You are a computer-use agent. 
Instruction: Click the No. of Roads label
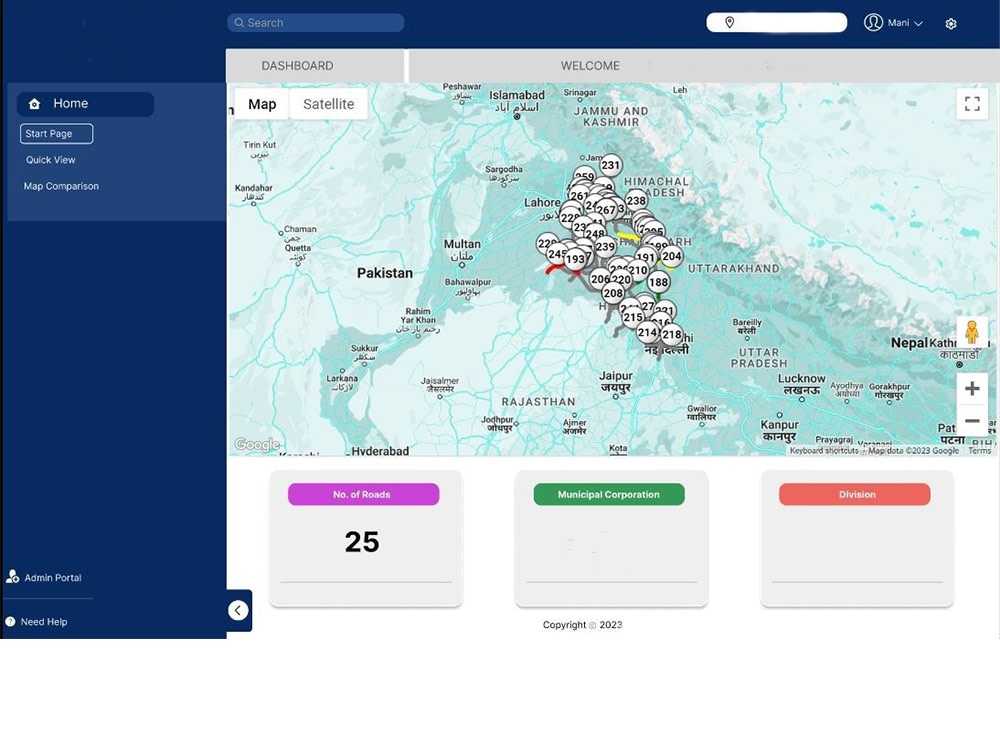pyautogui.click(x=363, y=494)
